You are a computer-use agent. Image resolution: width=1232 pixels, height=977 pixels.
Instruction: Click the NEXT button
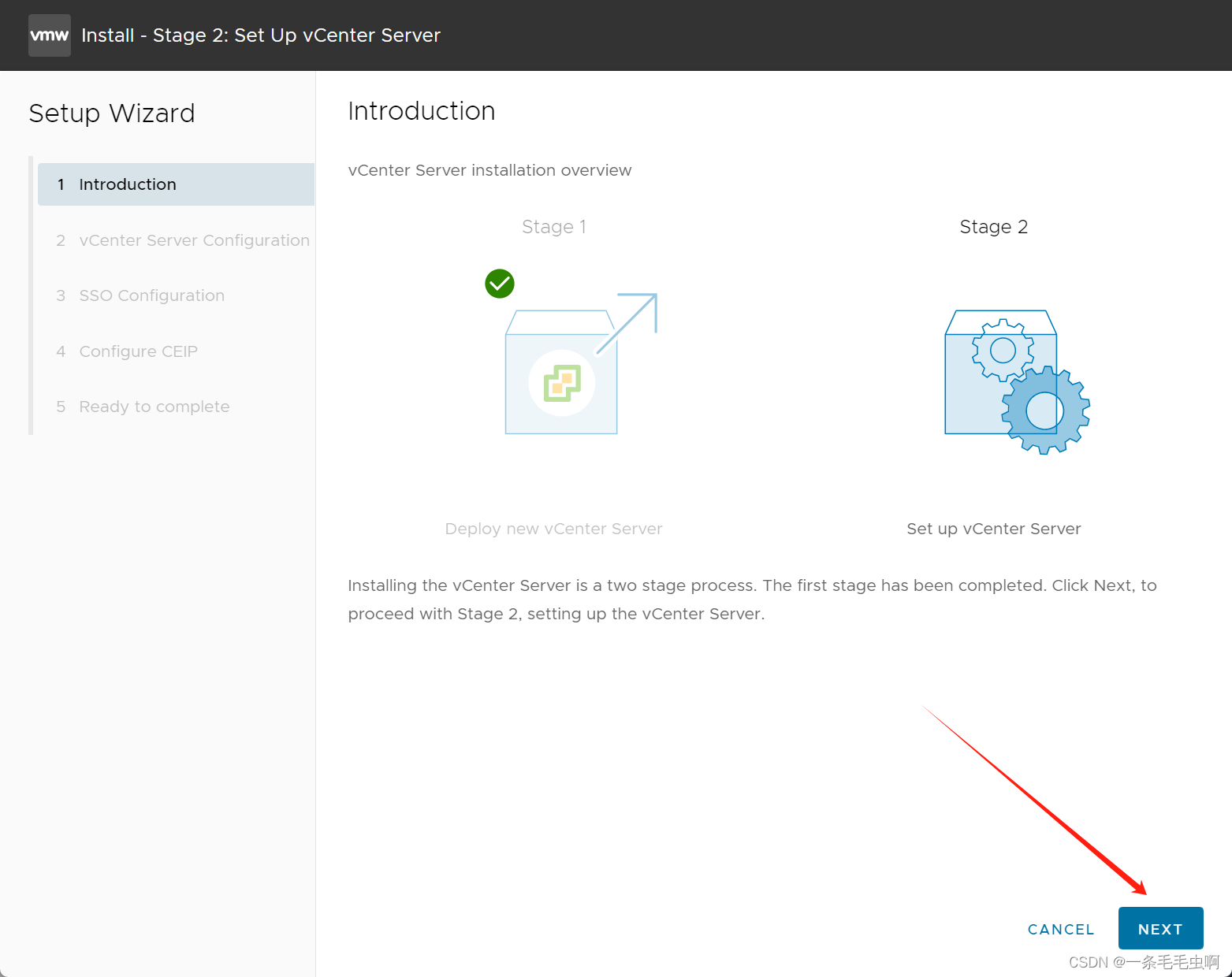click(1160, 929)
